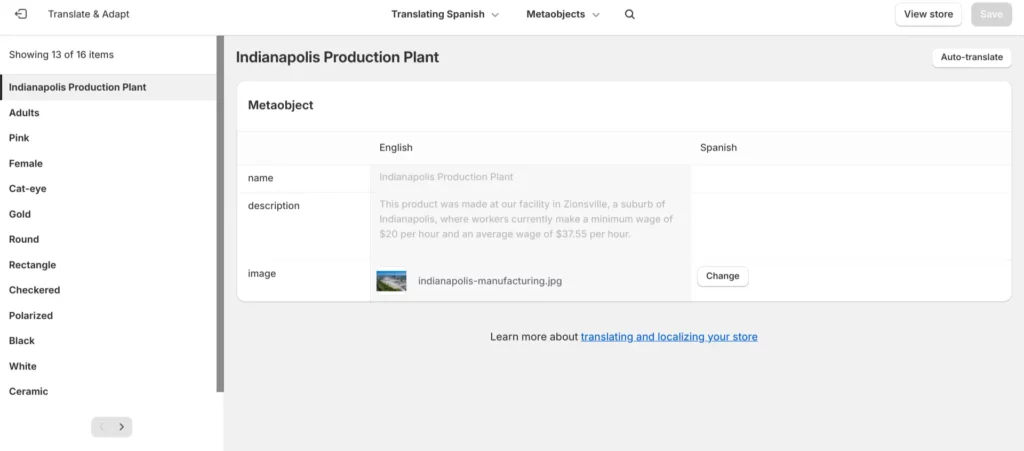The width and height of the screenshot is (1024, 451).
Task: Click the Auto-translate button
Action: point(971,57)
